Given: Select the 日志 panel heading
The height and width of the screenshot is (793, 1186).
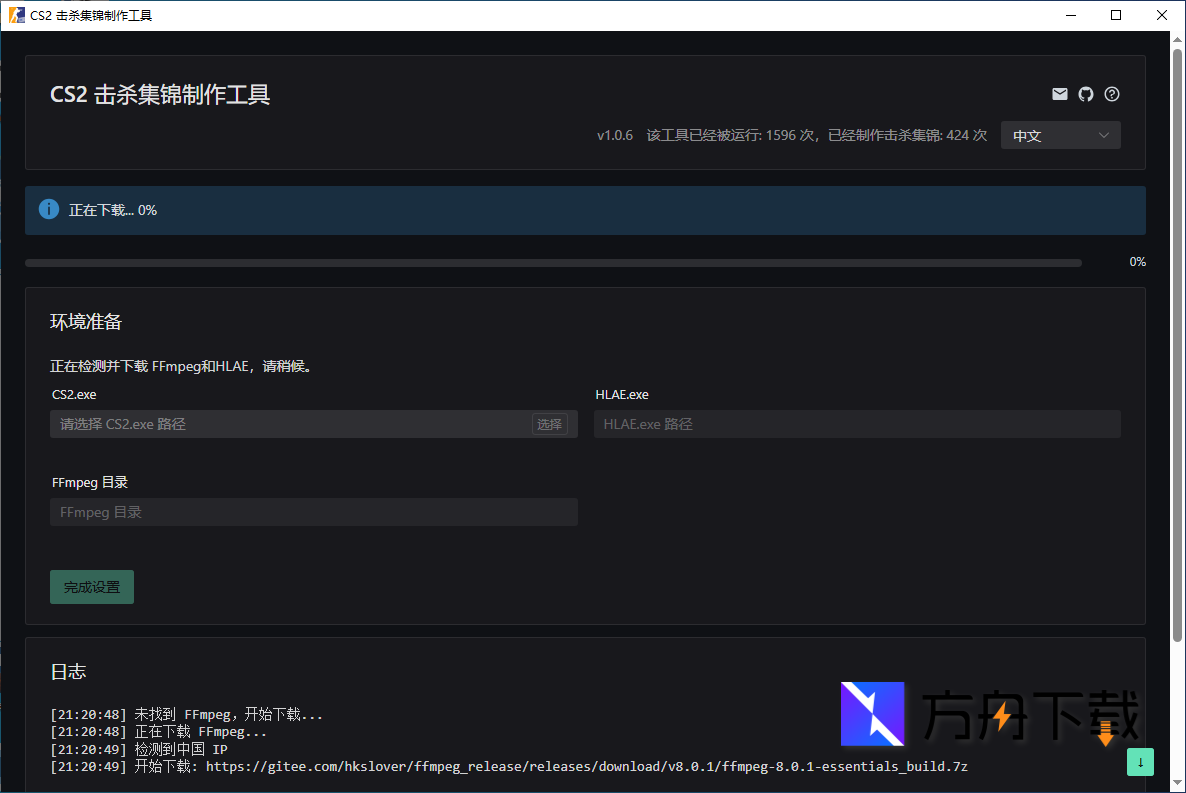Looking at the screenshot, I should (68, 671).
